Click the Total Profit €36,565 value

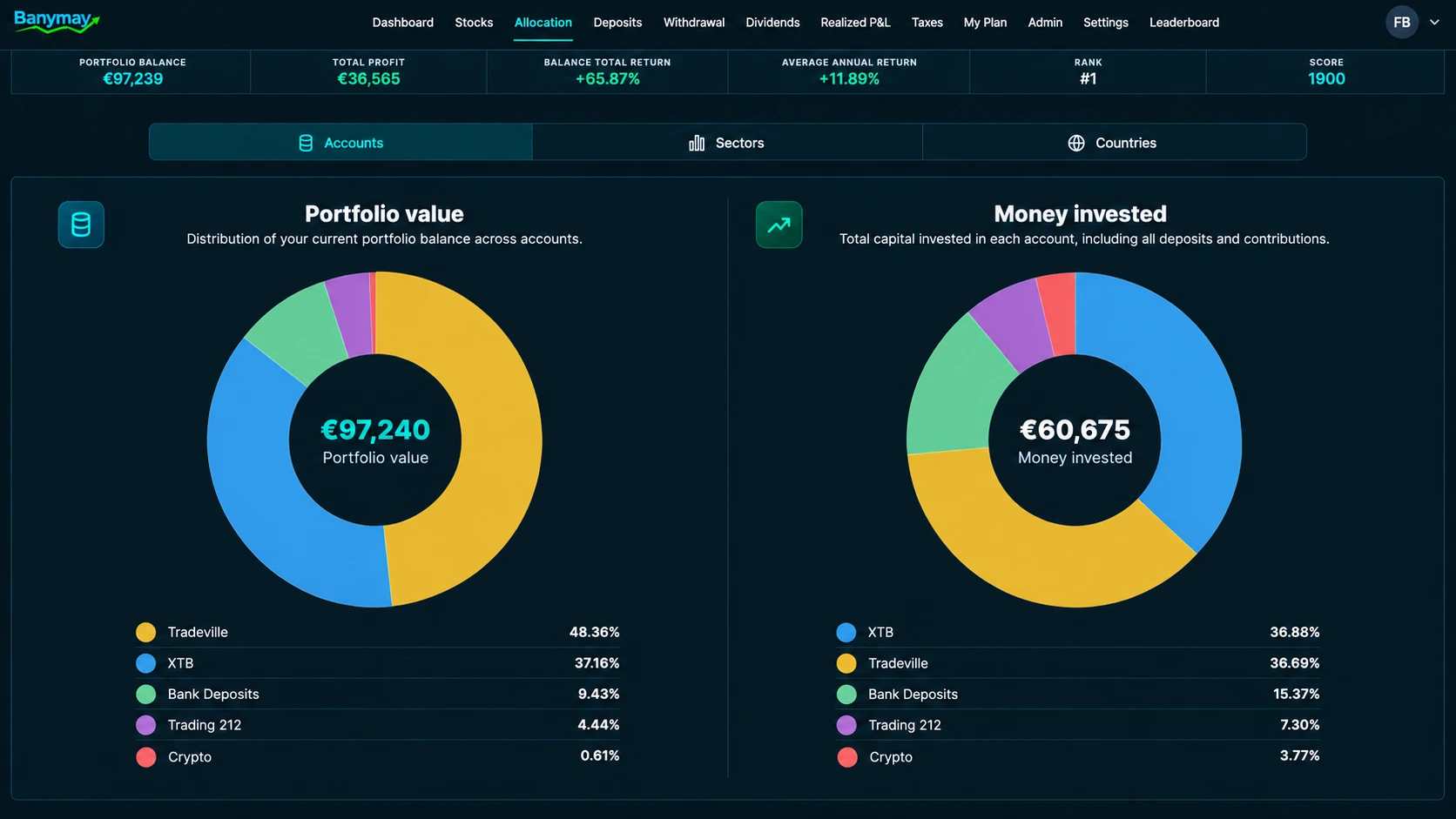point(368,79)
